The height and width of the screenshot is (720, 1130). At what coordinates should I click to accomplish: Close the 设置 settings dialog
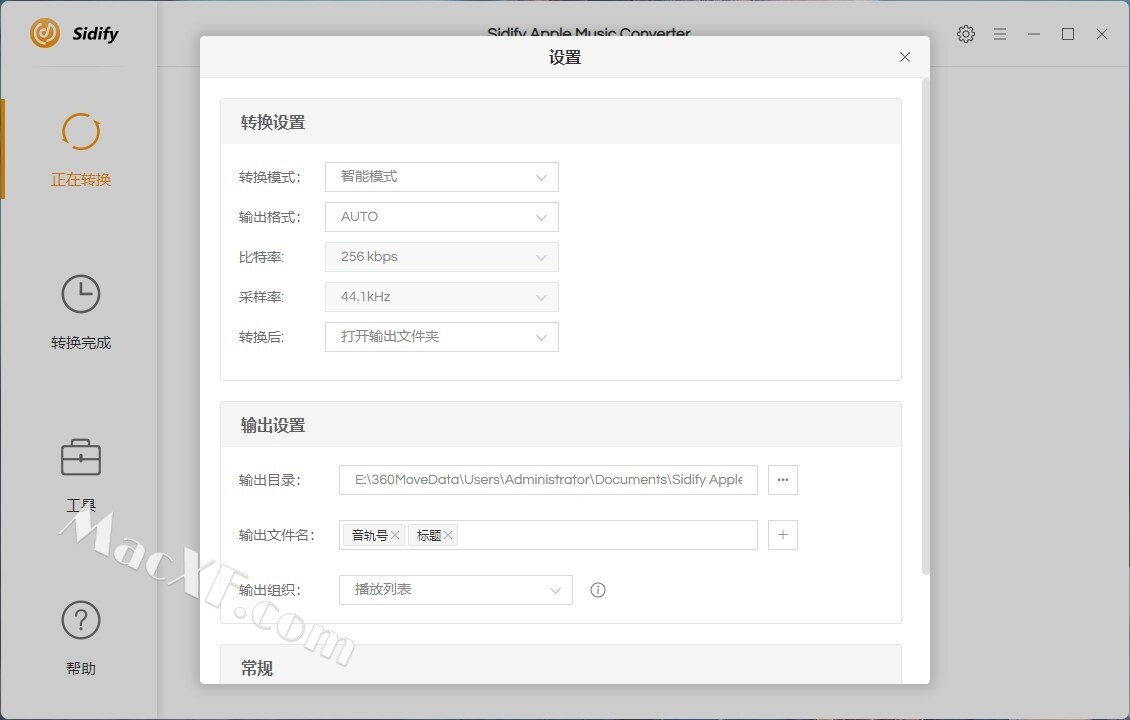905,57
